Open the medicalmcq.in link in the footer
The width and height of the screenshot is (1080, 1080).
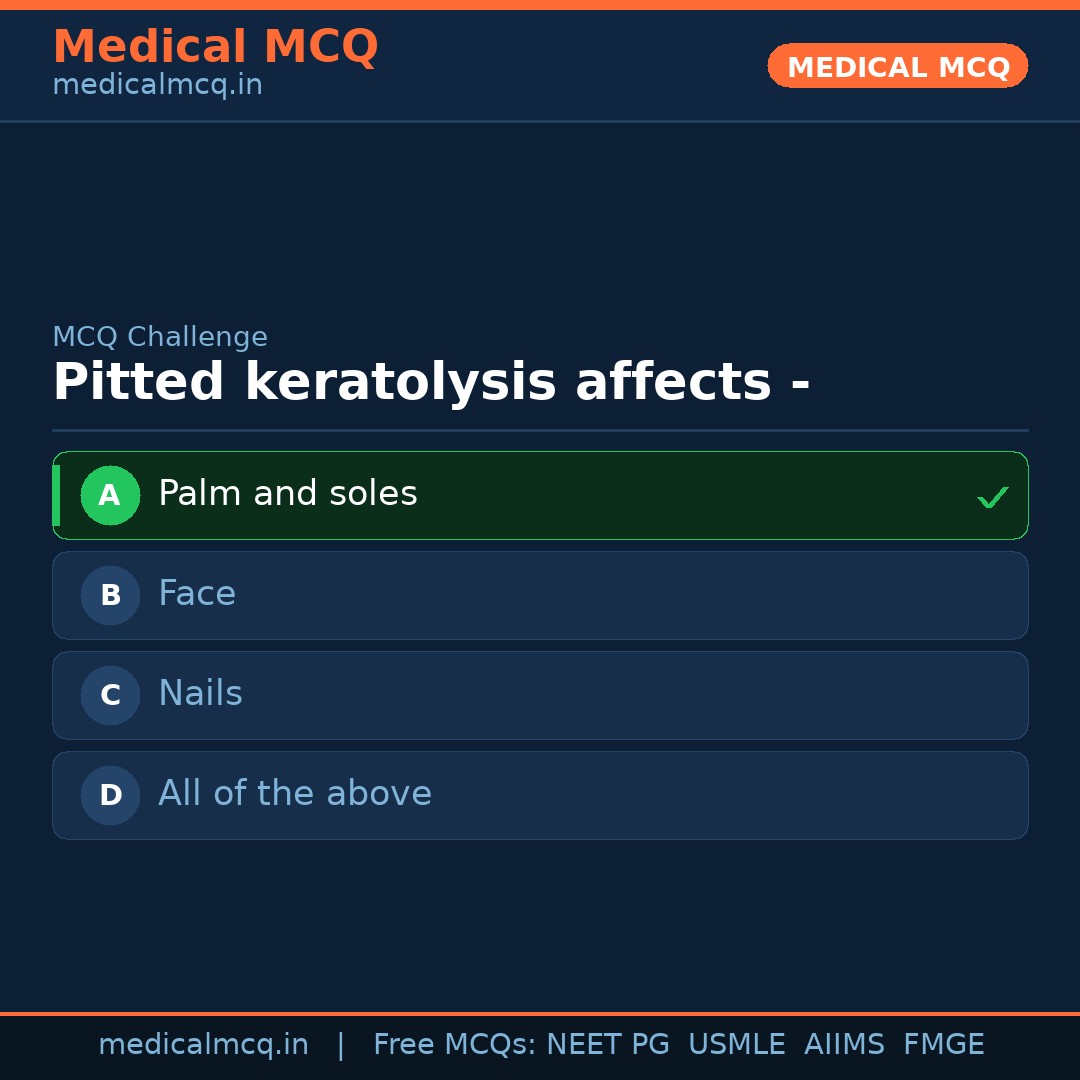(x=203, y=1045)
